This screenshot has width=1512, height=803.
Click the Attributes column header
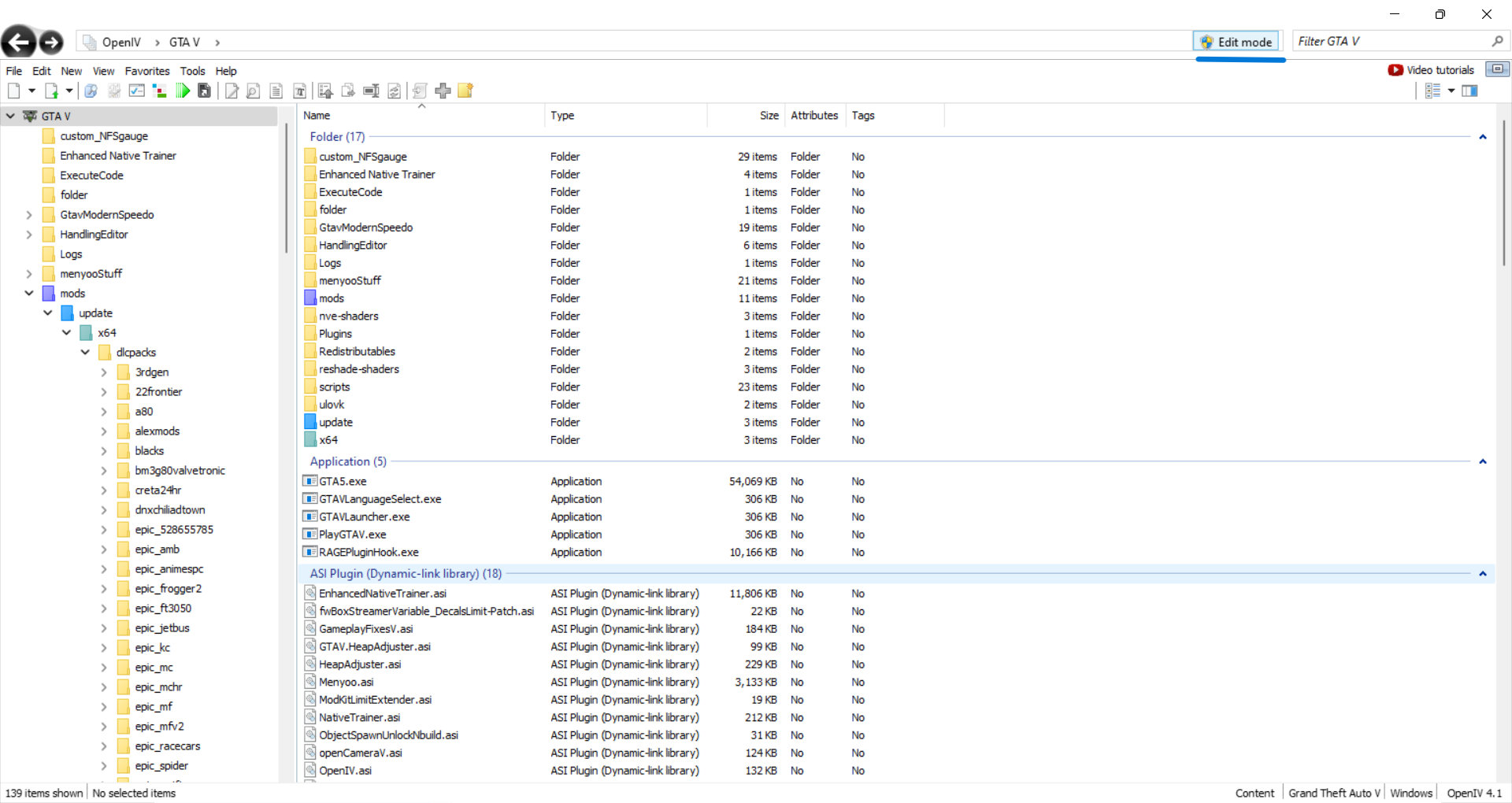tap(814, 116)
